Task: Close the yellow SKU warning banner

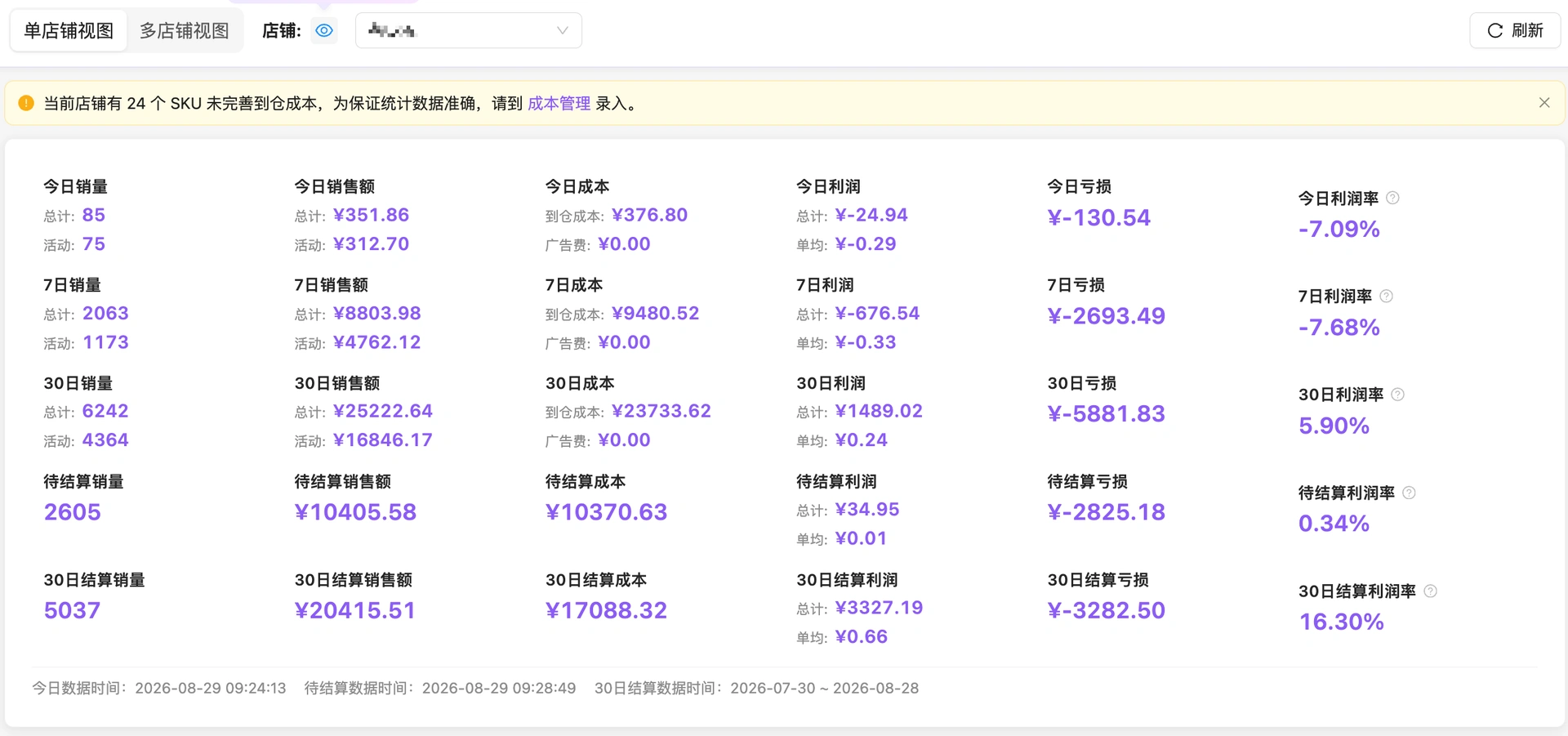Action: (x=1543, y=103)
